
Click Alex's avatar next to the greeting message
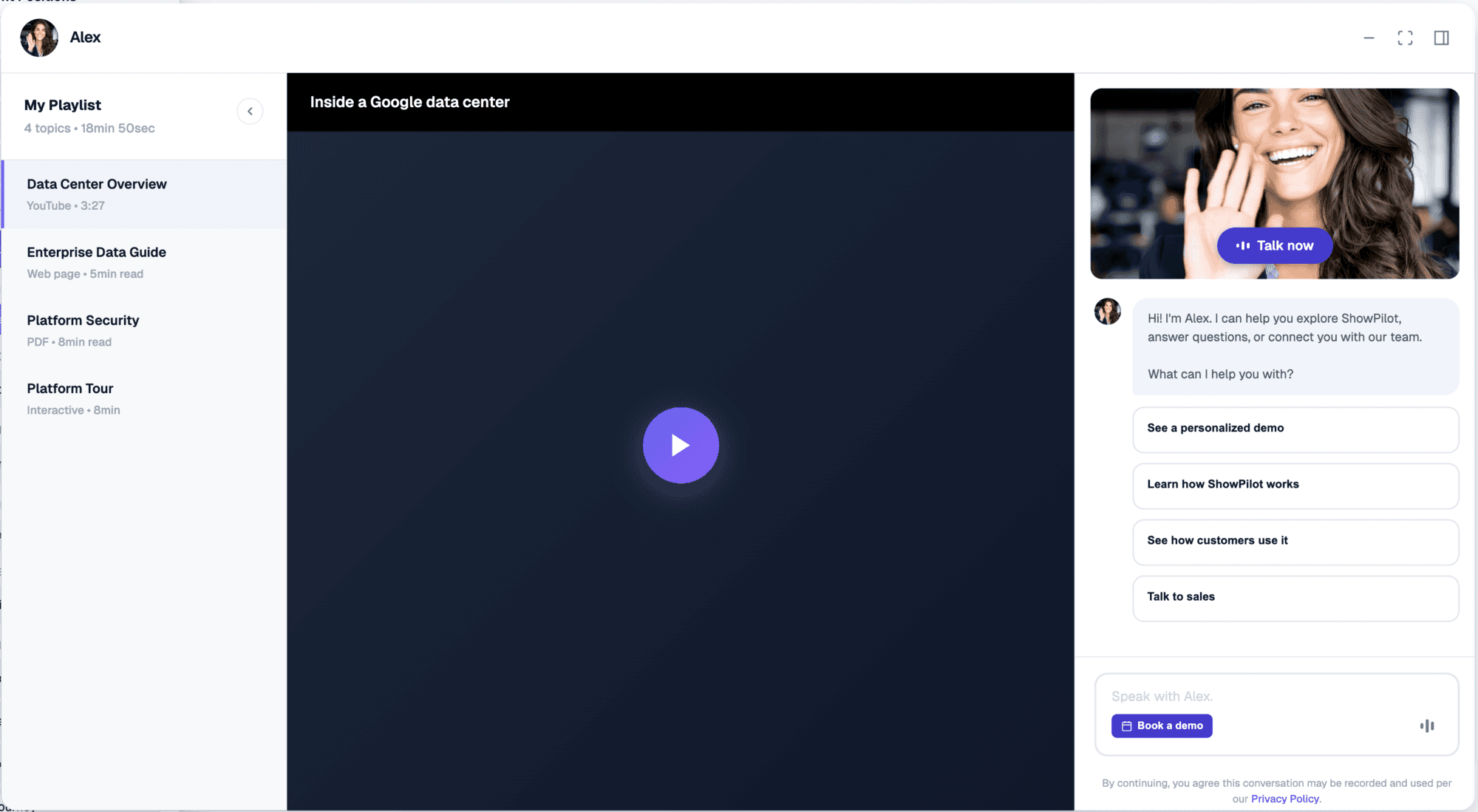coord(1107,311)
